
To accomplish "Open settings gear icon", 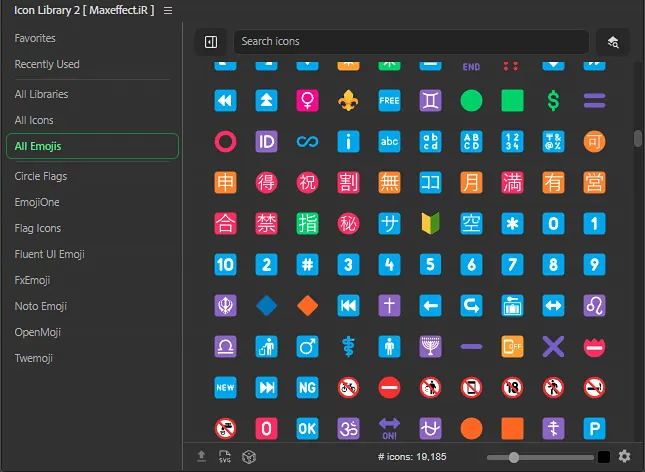I will (x=624, y=456).
